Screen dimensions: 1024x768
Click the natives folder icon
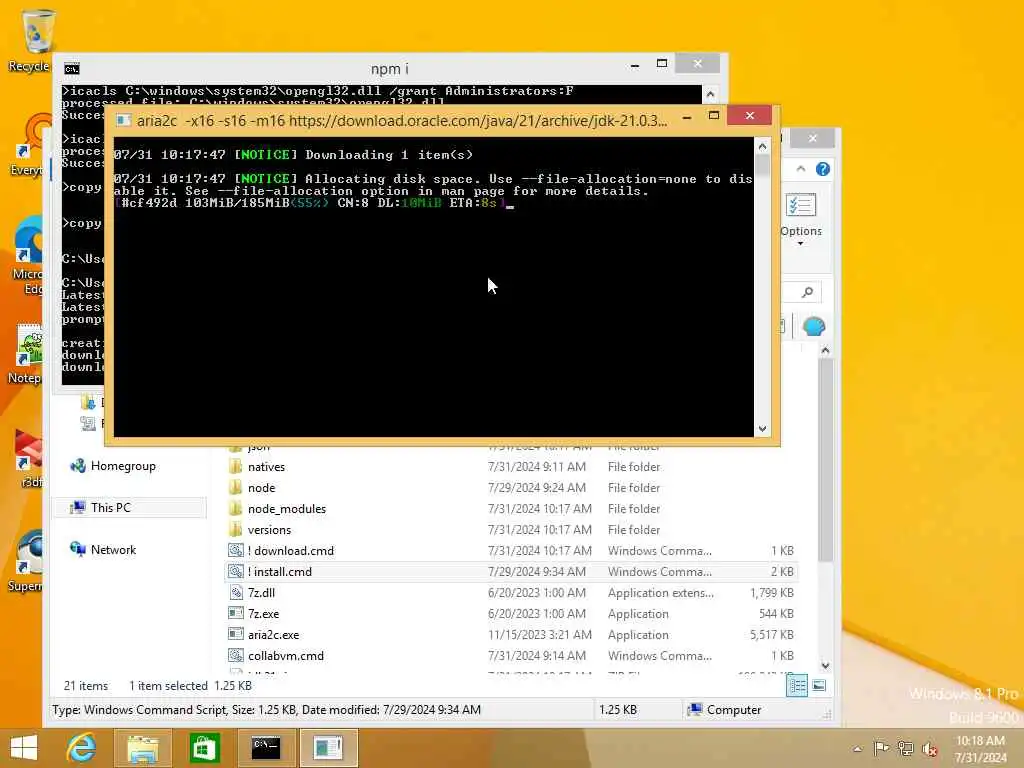coord(236,466)
